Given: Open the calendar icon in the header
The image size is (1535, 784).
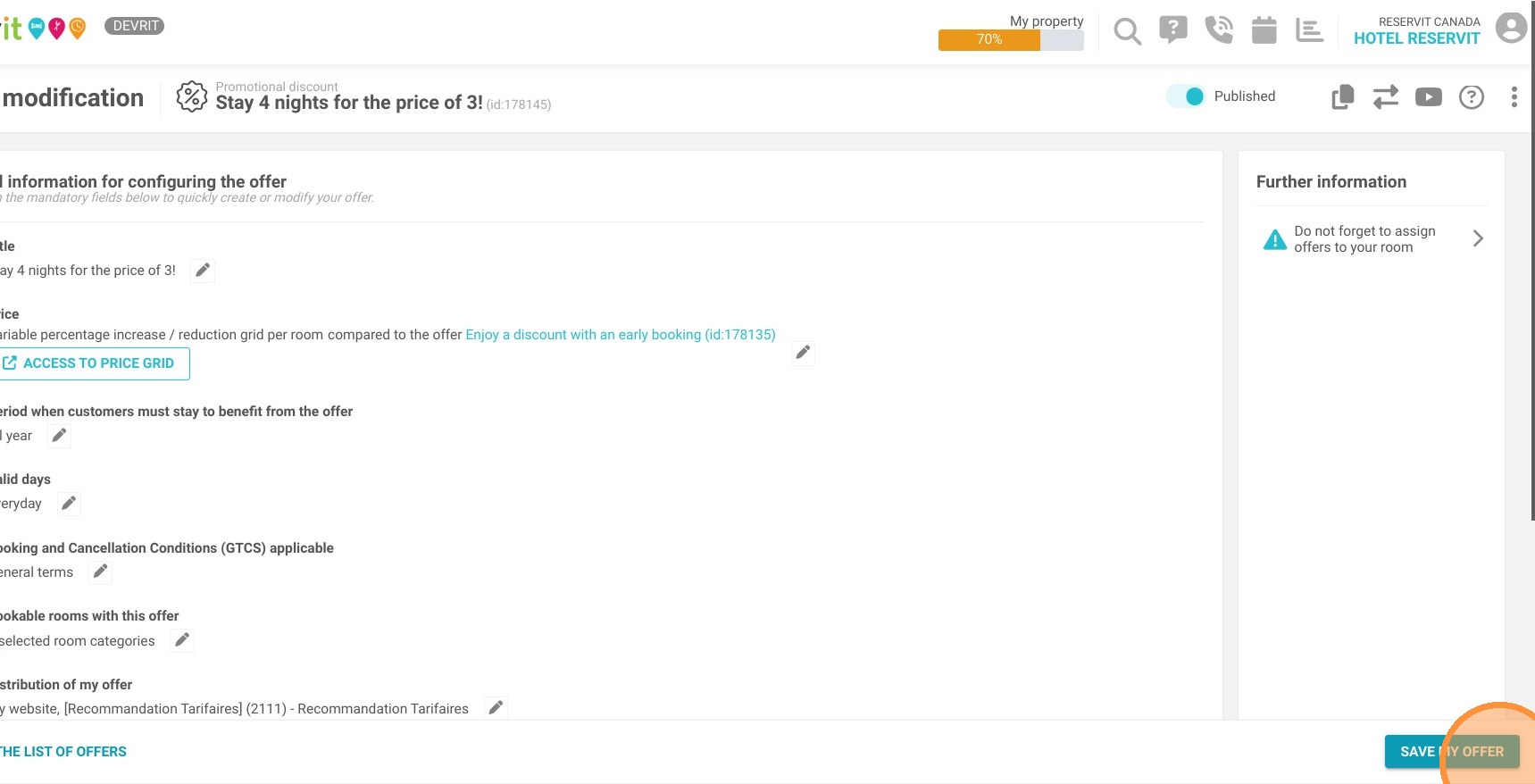Looking at the screenshot, I should pyautogui.click(x=1264, y=29).
